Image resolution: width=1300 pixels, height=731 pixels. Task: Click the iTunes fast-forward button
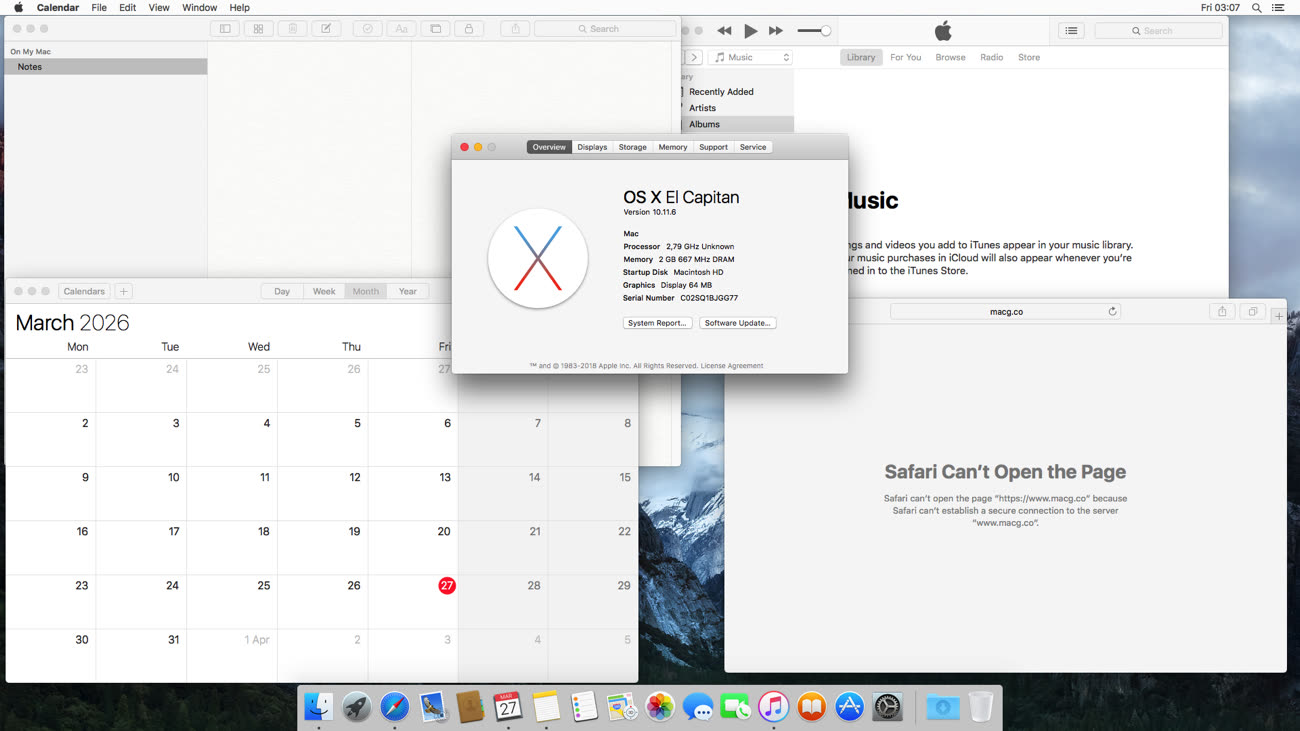[x=775, y=31]
